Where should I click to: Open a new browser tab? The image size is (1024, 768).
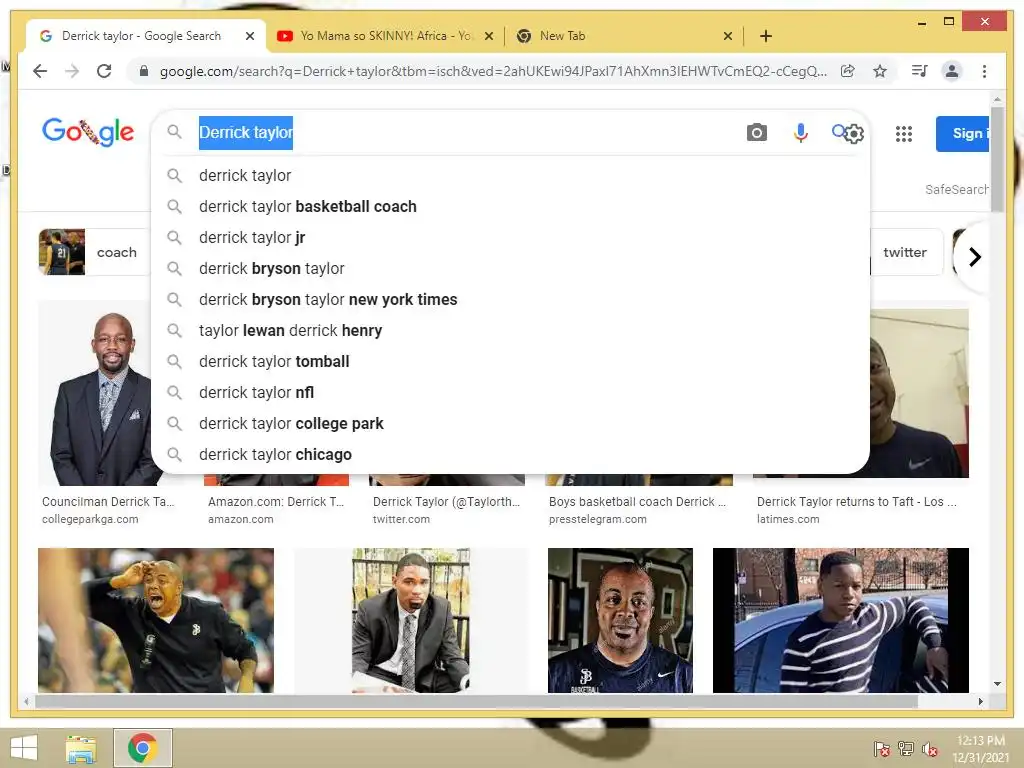point(766,36)
